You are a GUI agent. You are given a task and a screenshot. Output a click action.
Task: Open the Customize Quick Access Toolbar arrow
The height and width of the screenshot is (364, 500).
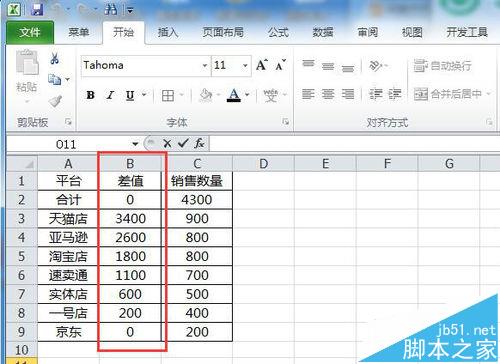point(130,11)
